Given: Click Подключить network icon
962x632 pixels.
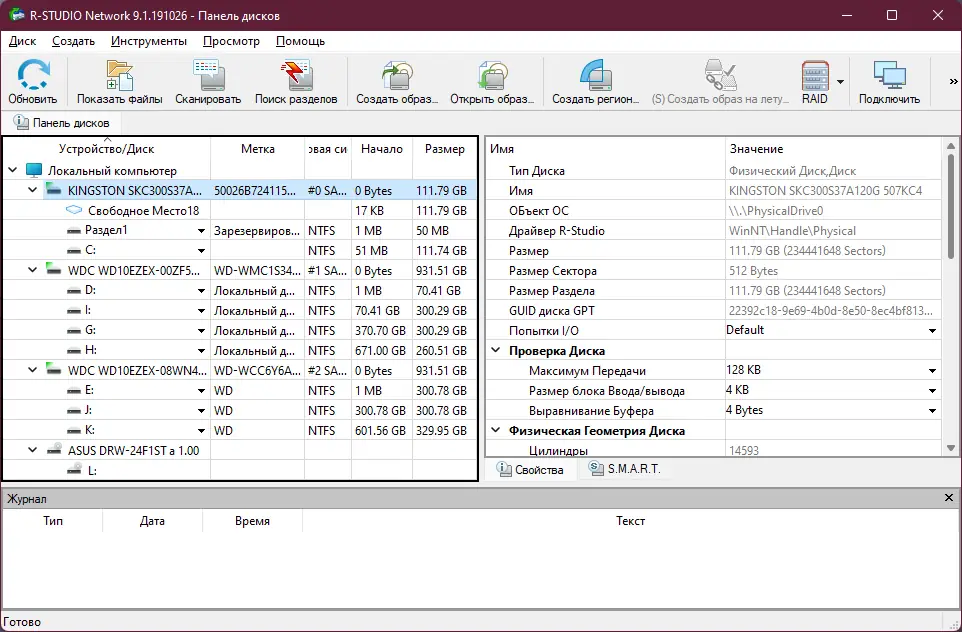Looking at the screenshot, I should [890, 75].
